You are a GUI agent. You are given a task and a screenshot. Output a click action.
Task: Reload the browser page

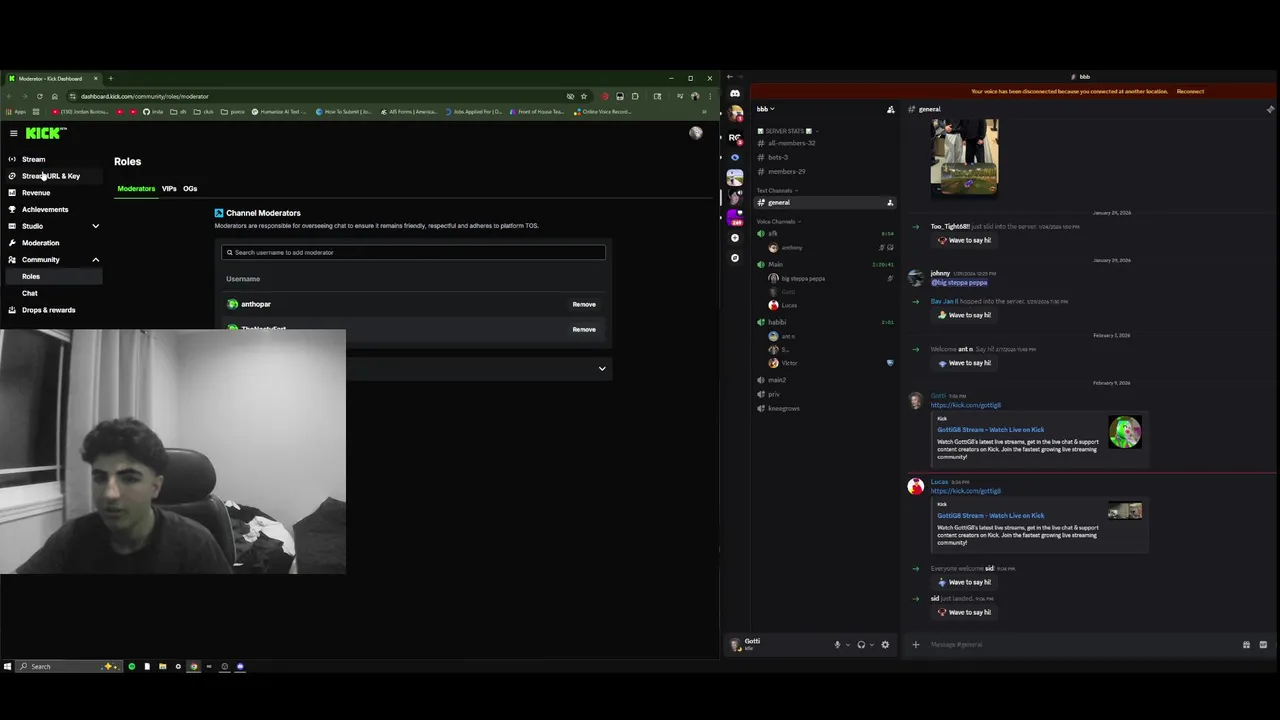(40, 96)
